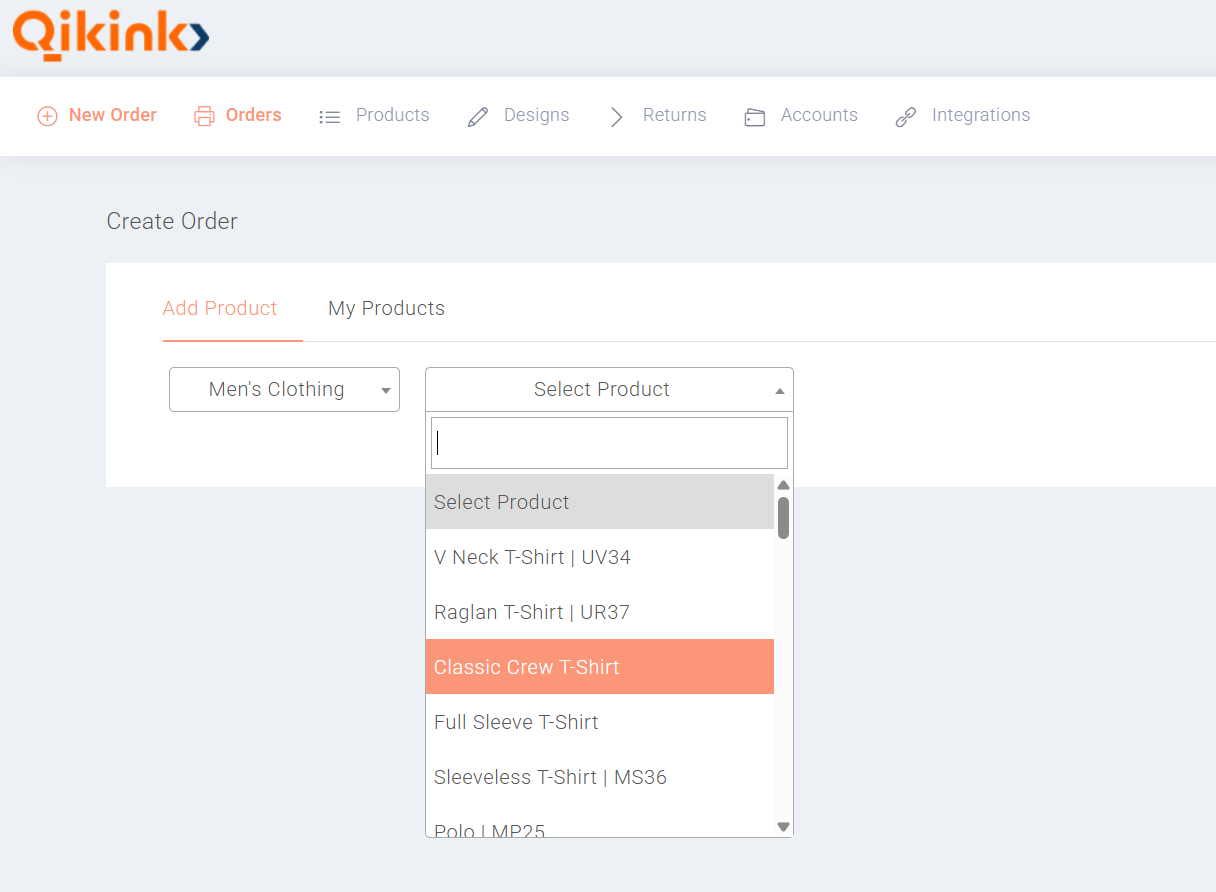The width and height of the screenshot is (1216, 892).
Task: Click the product list scrollbar thumb
Action: coord(784,518)
